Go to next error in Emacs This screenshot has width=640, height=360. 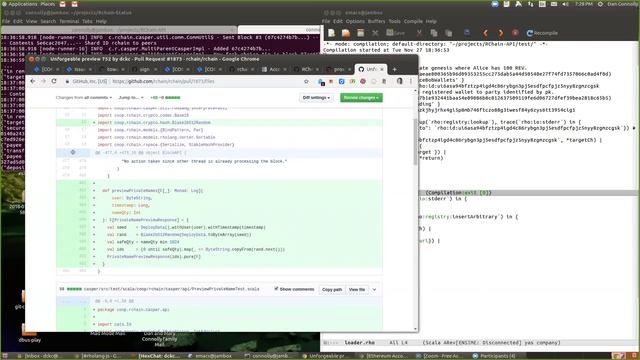coord(500,33)
